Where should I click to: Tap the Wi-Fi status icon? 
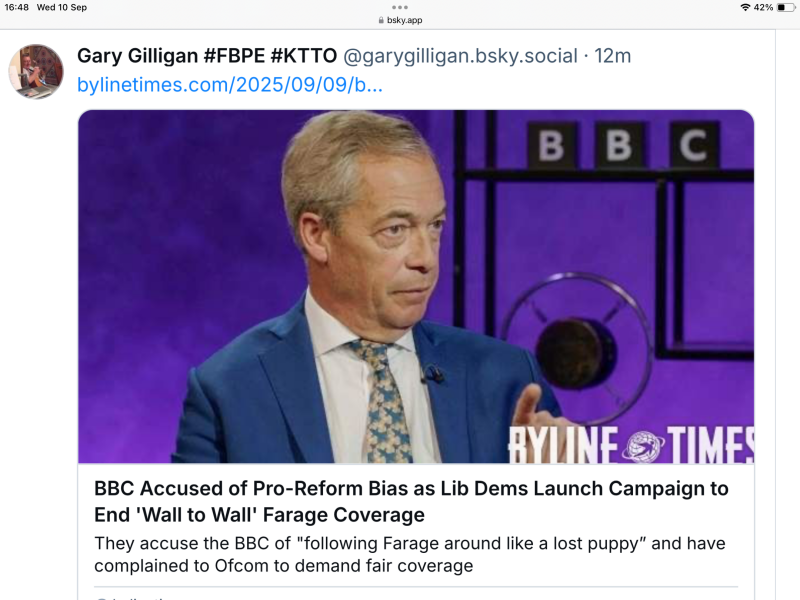coord(745,8)
